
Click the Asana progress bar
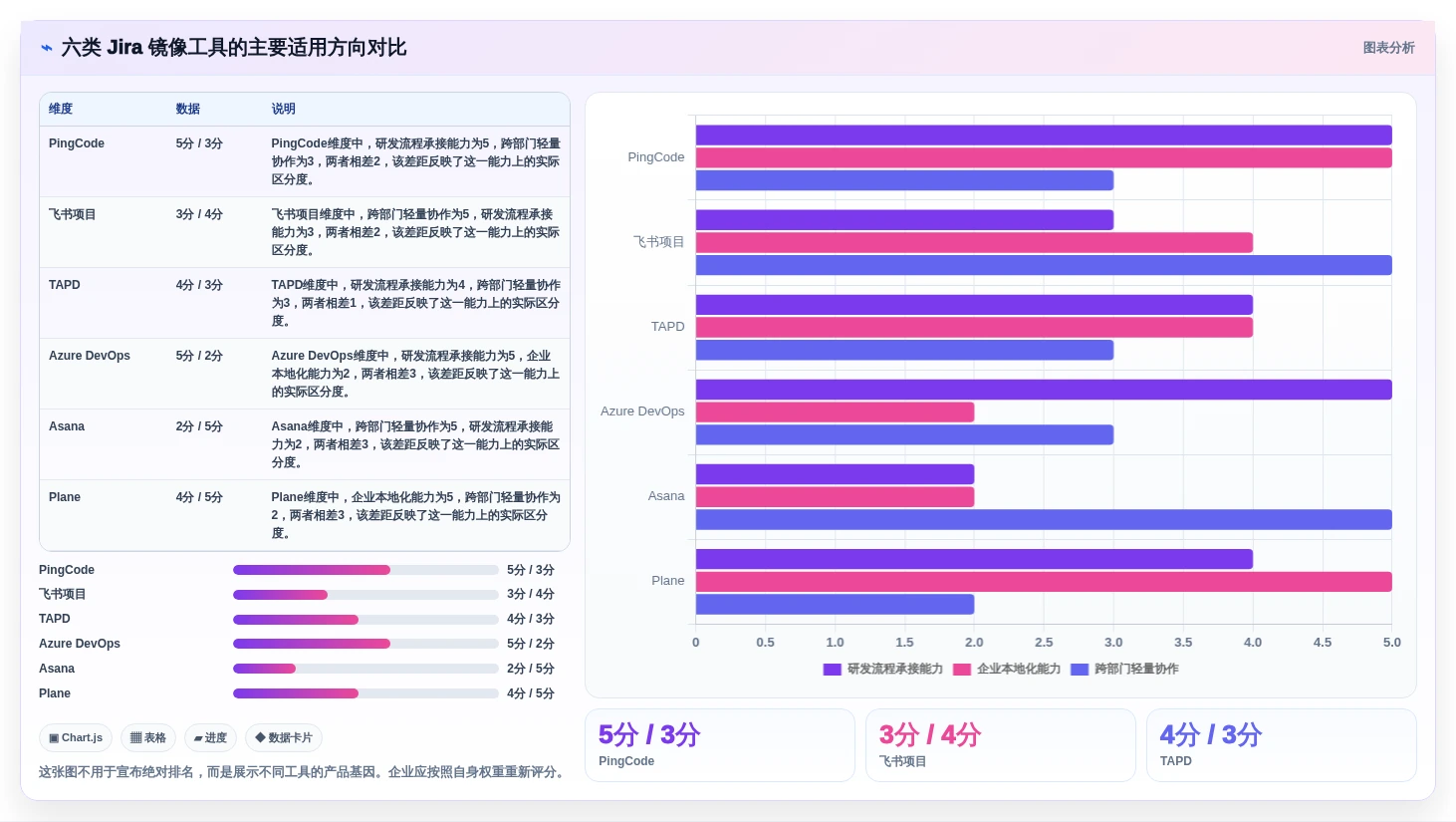point(365,669)
